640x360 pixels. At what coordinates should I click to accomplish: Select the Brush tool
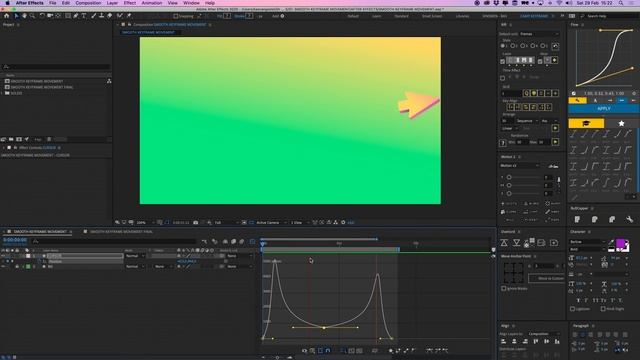(93, 16)
